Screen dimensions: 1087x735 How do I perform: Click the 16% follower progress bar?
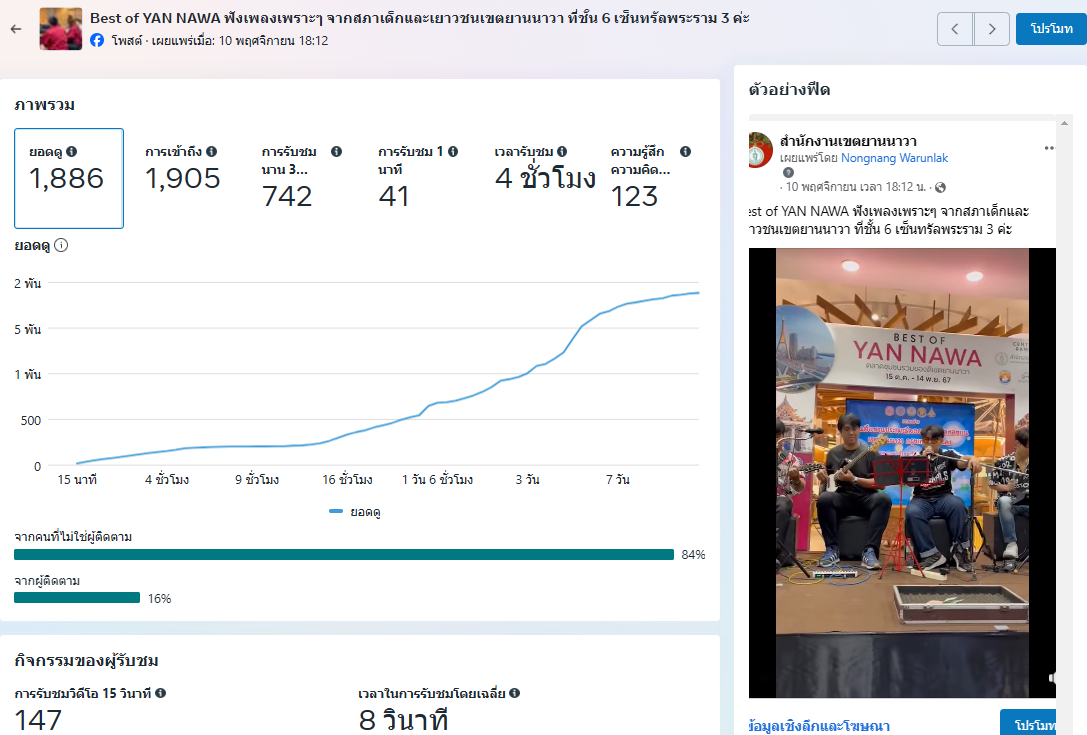click(x=77, y=598)
